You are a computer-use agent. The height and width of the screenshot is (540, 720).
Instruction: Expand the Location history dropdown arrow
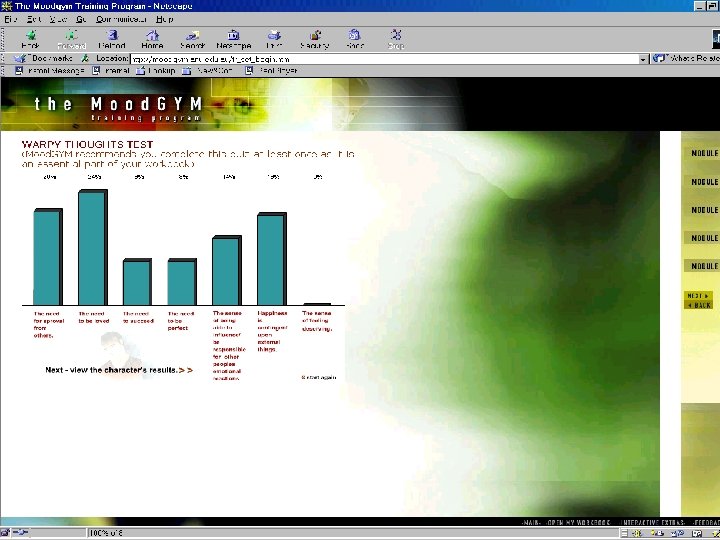(x=643, y=59)
